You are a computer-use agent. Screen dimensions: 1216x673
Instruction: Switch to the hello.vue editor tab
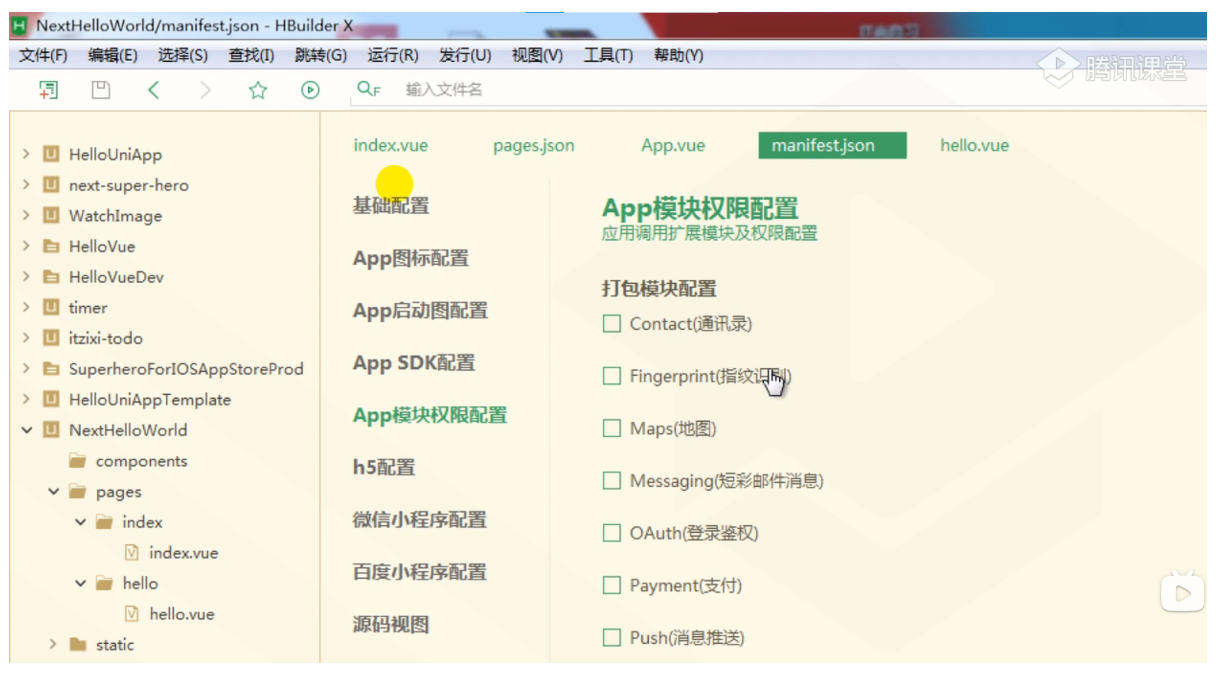coord(975,145)
